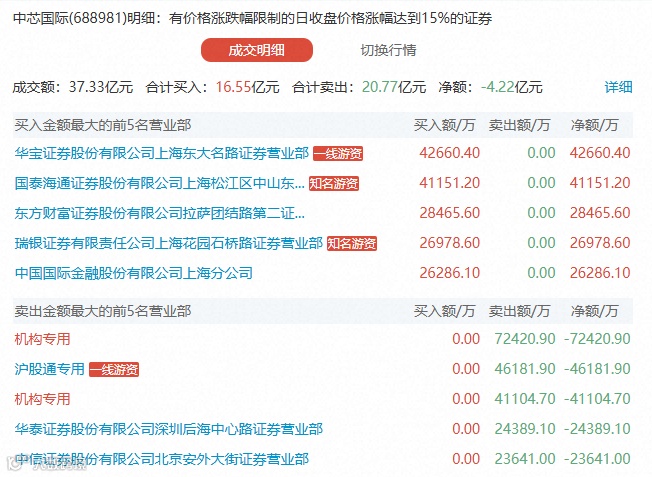Viewport: 652px width, 477px height.
Task: Open 华泰证券深圳后海中心路证券营业部 link
Action: tap(169, 429)
